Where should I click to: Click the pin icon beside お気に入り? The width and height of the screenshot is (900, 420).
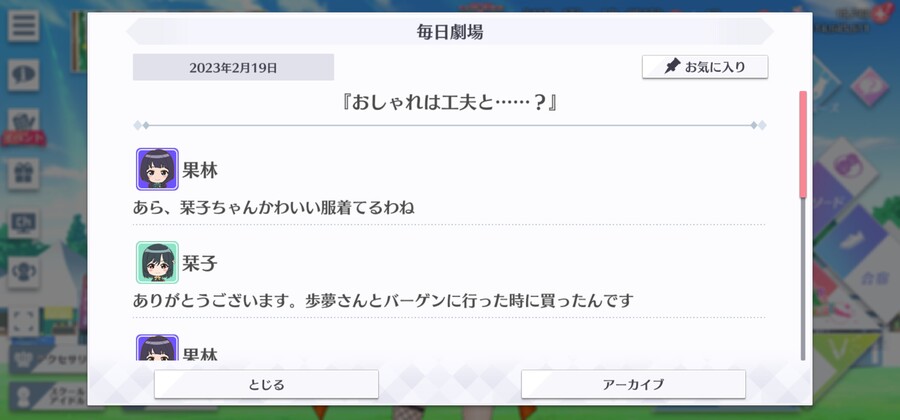coord(672,67)
